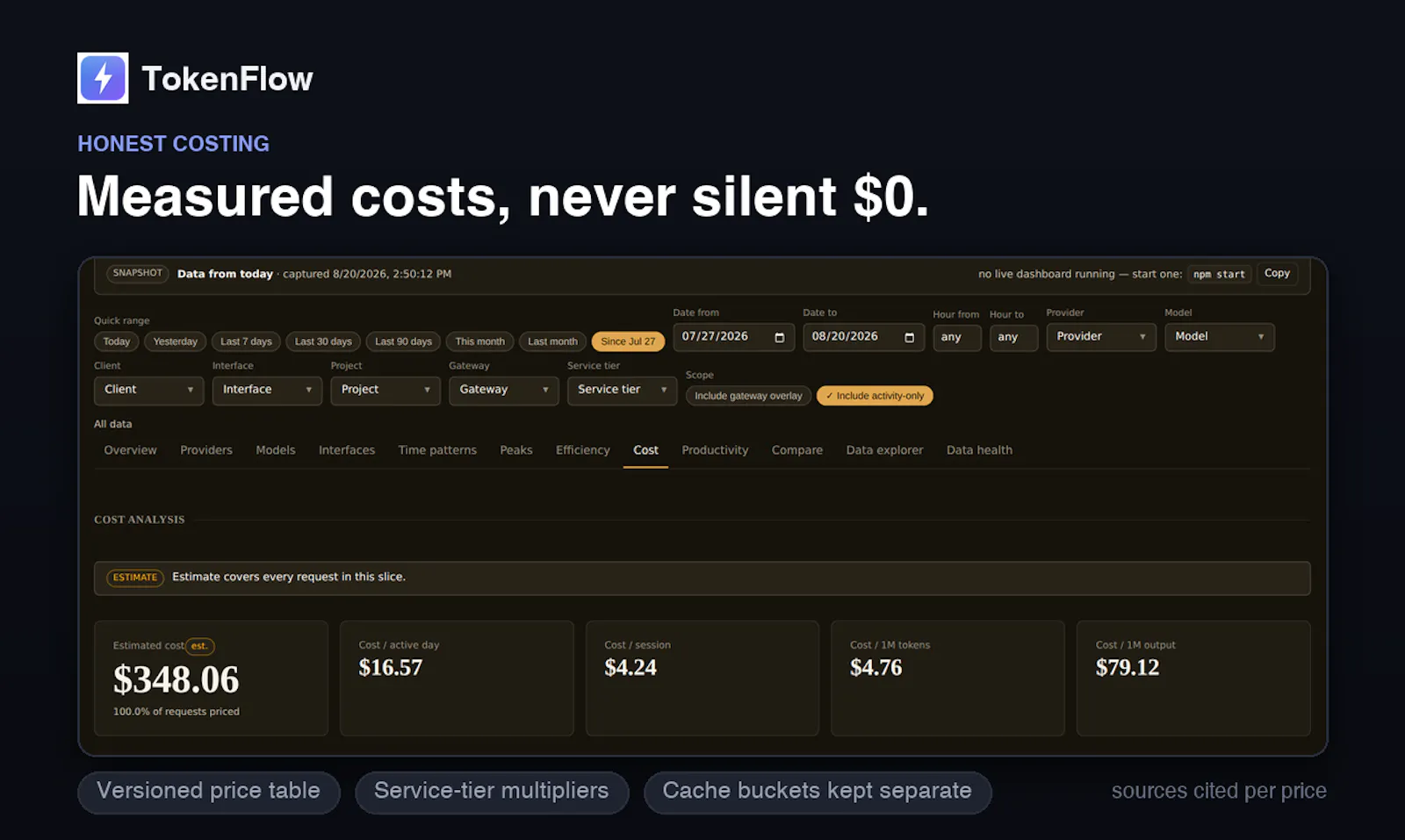Select the Today quick range
The image size is (1405, 840).
116,341
